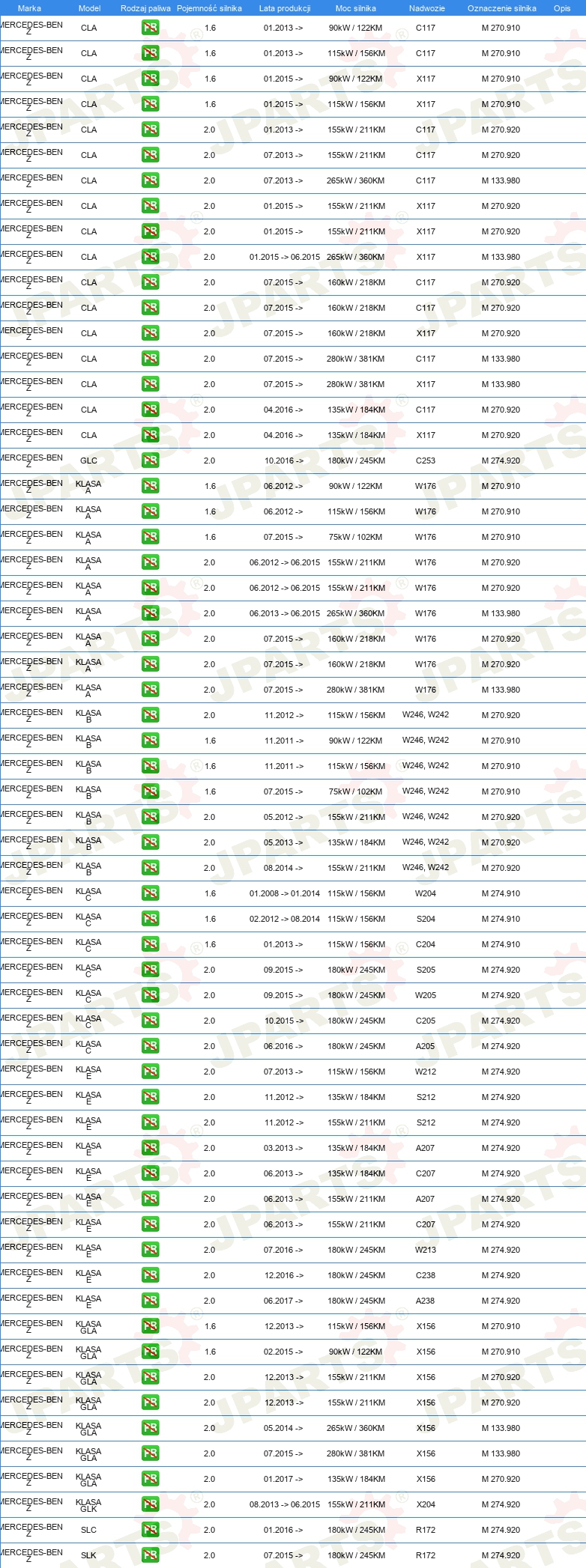
Task: Click the fuel icon in the KLASA GLK X204 row
Action: (x=150, y=1504)
